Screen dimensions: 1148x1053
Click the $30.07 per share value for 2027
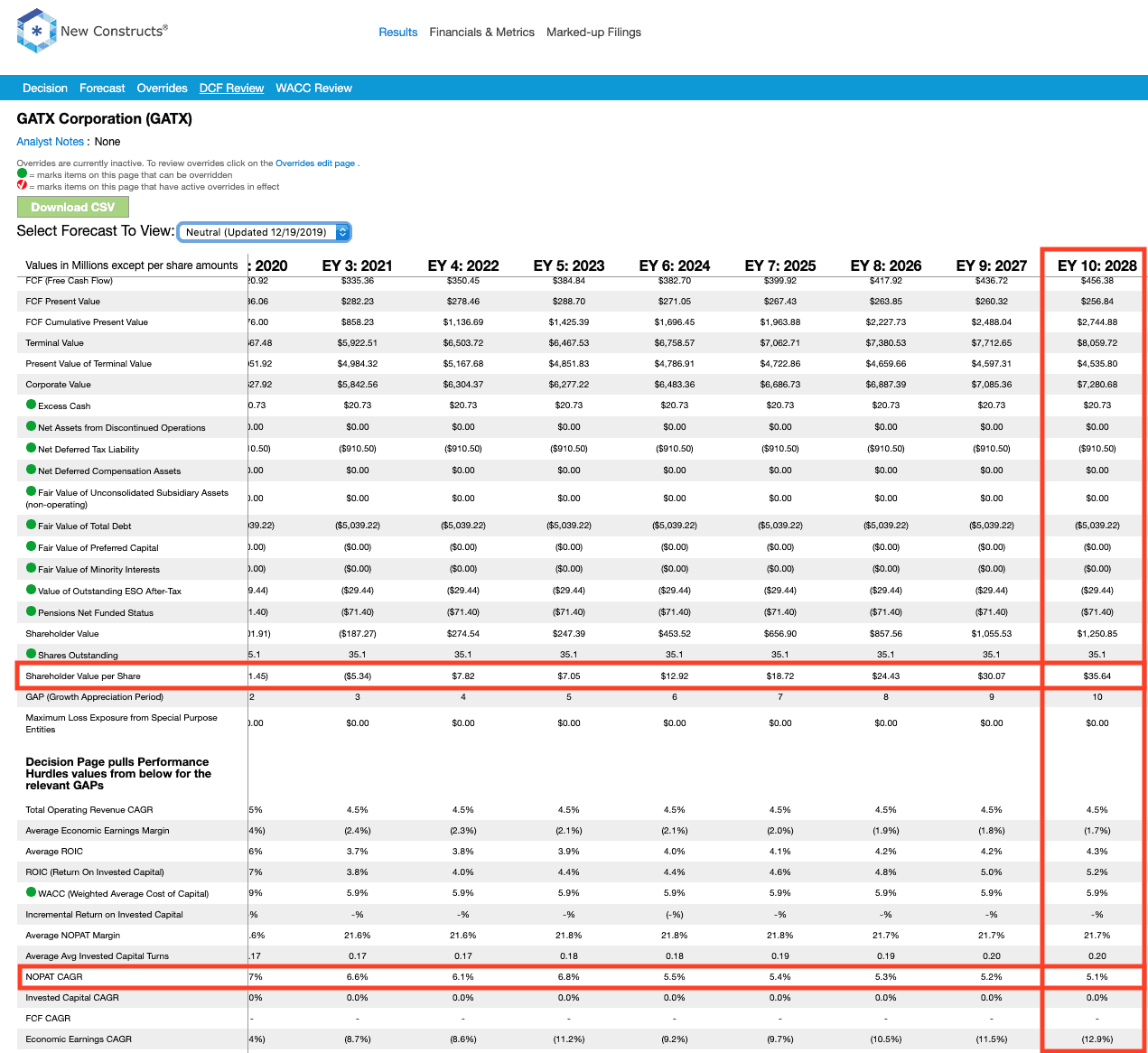point(991,676)
